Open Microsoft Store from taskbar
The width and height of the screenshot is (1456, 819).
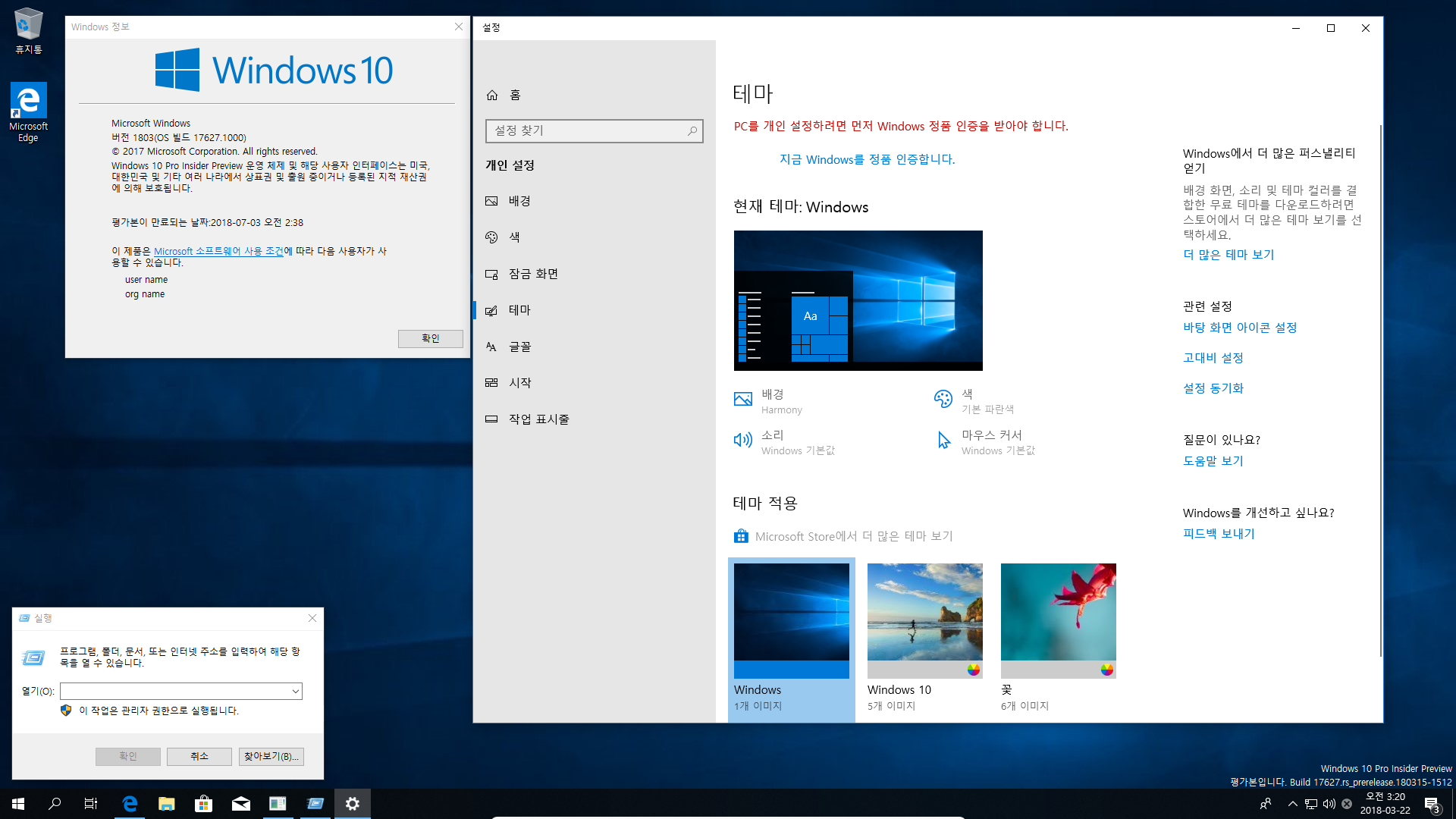(203, 804)
